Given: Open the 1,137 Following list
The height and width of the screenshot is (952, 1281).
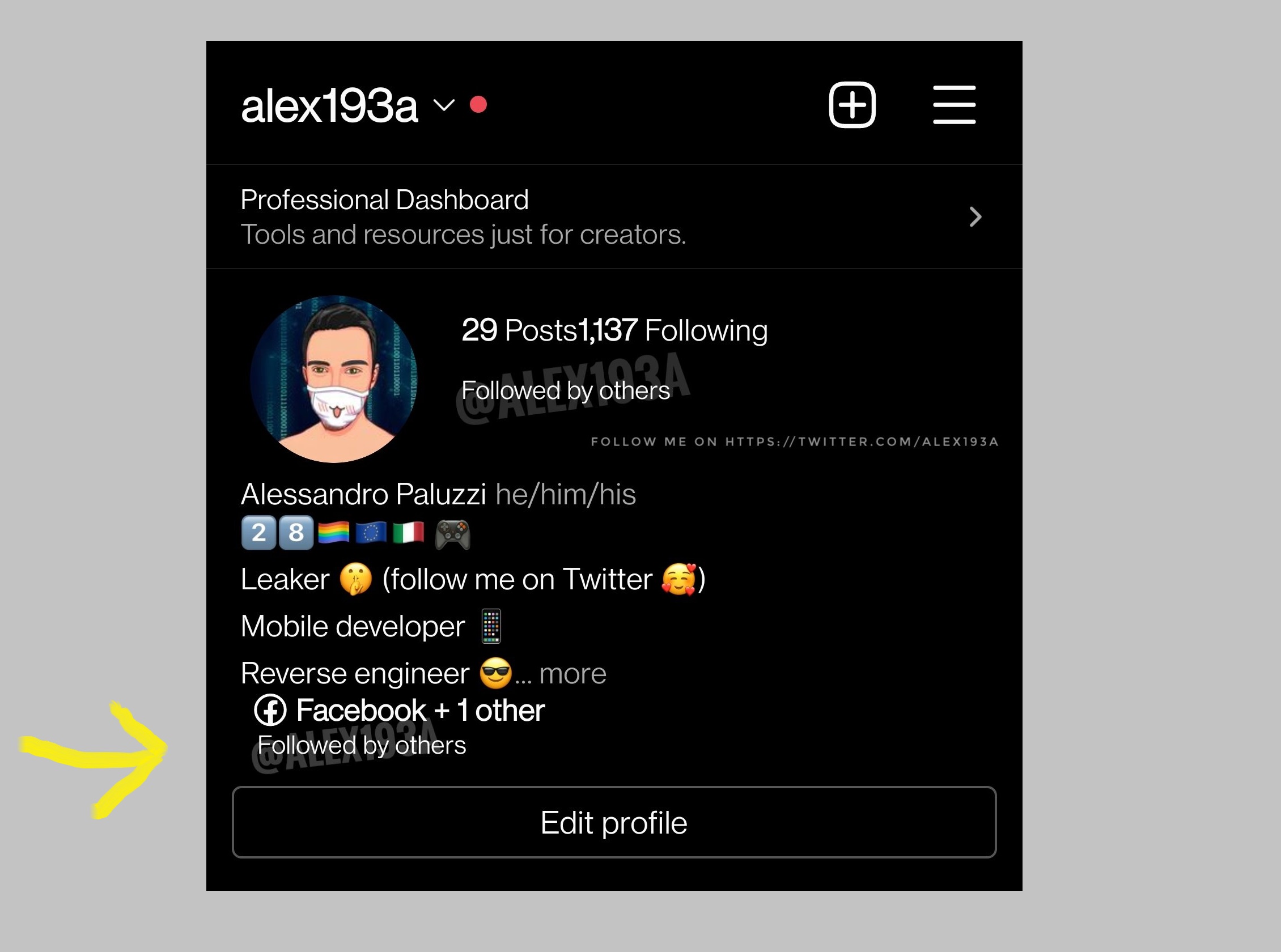Looking at the screenshot, I should (673, 330).
